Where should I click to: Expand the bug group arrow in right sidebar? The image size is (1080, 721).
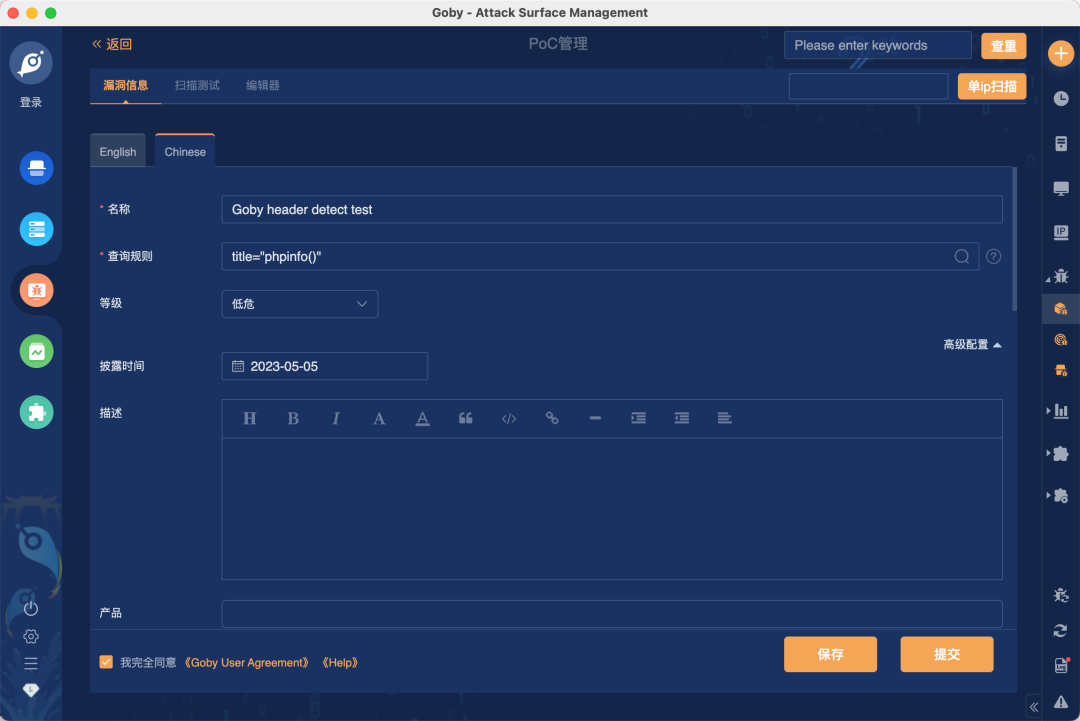pos(1048,279)
